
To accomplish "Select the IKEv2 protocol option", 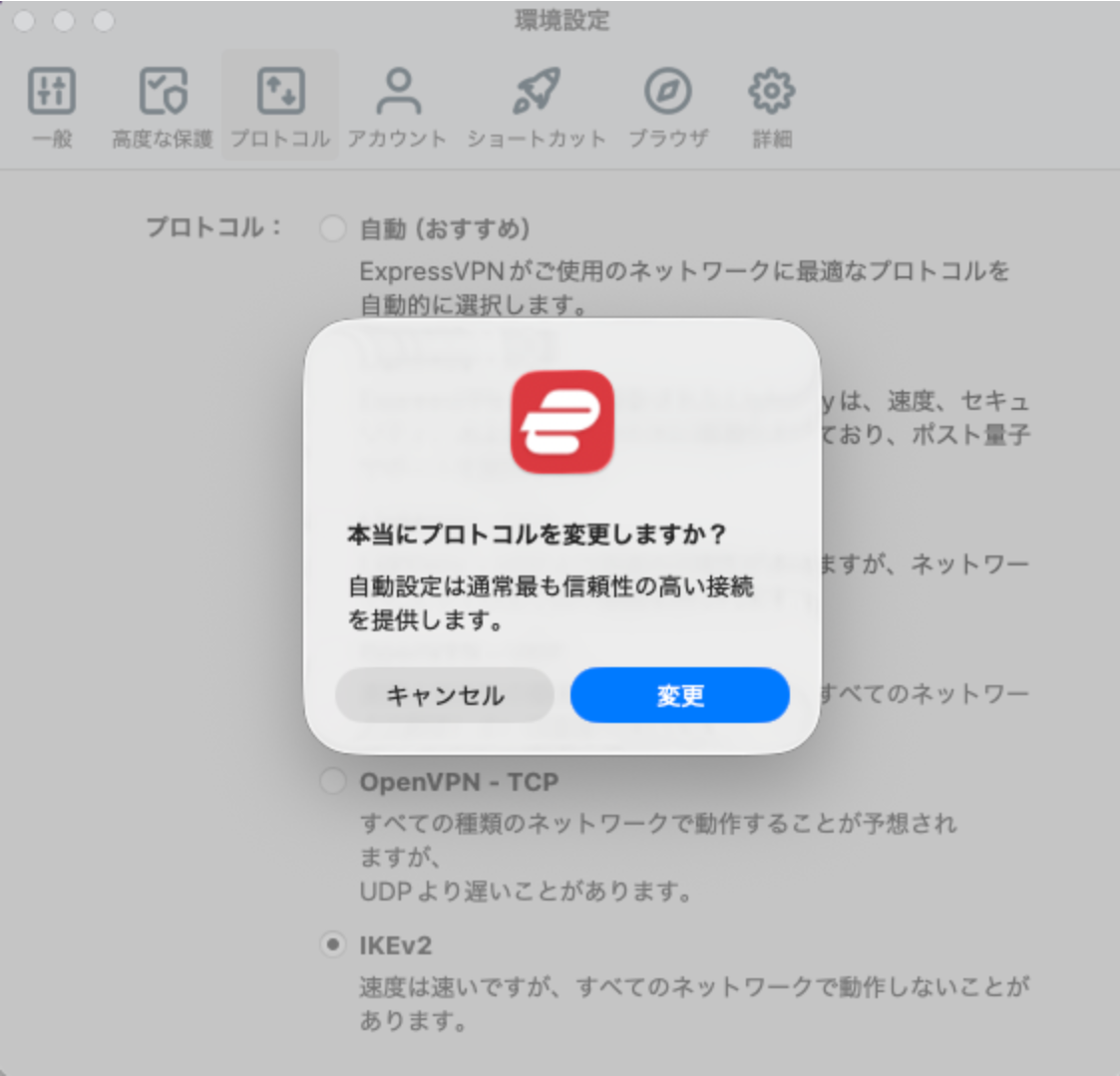I will (333, 945).
